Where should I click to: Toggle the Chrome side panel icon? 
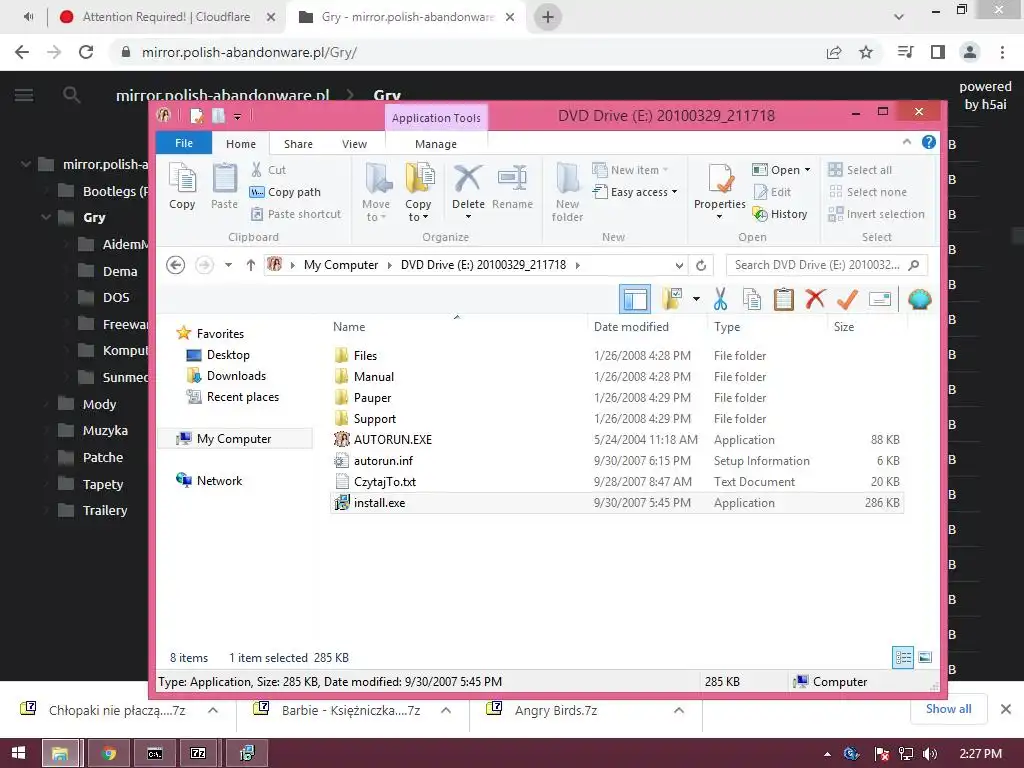pos(938,52)
